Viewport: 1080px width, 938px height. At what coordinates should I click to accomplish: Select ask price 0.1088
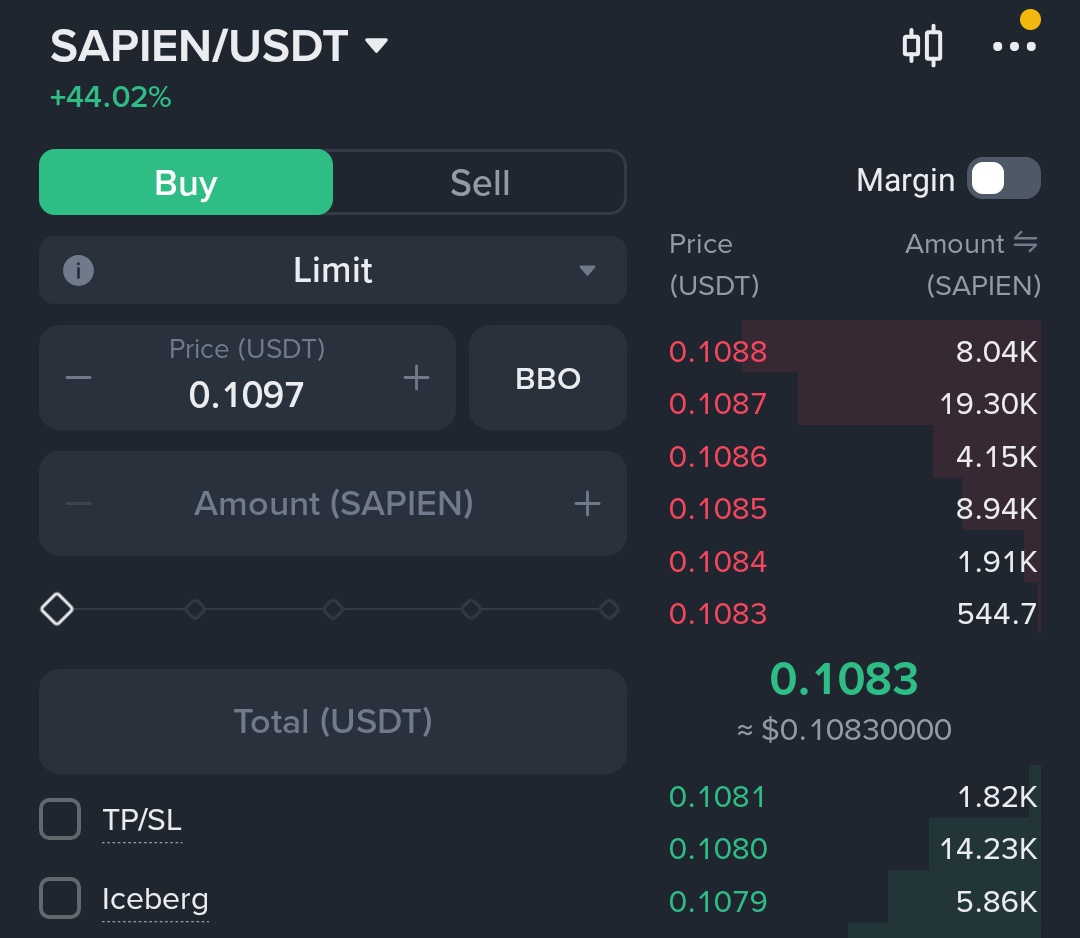[x=718, y=352]
